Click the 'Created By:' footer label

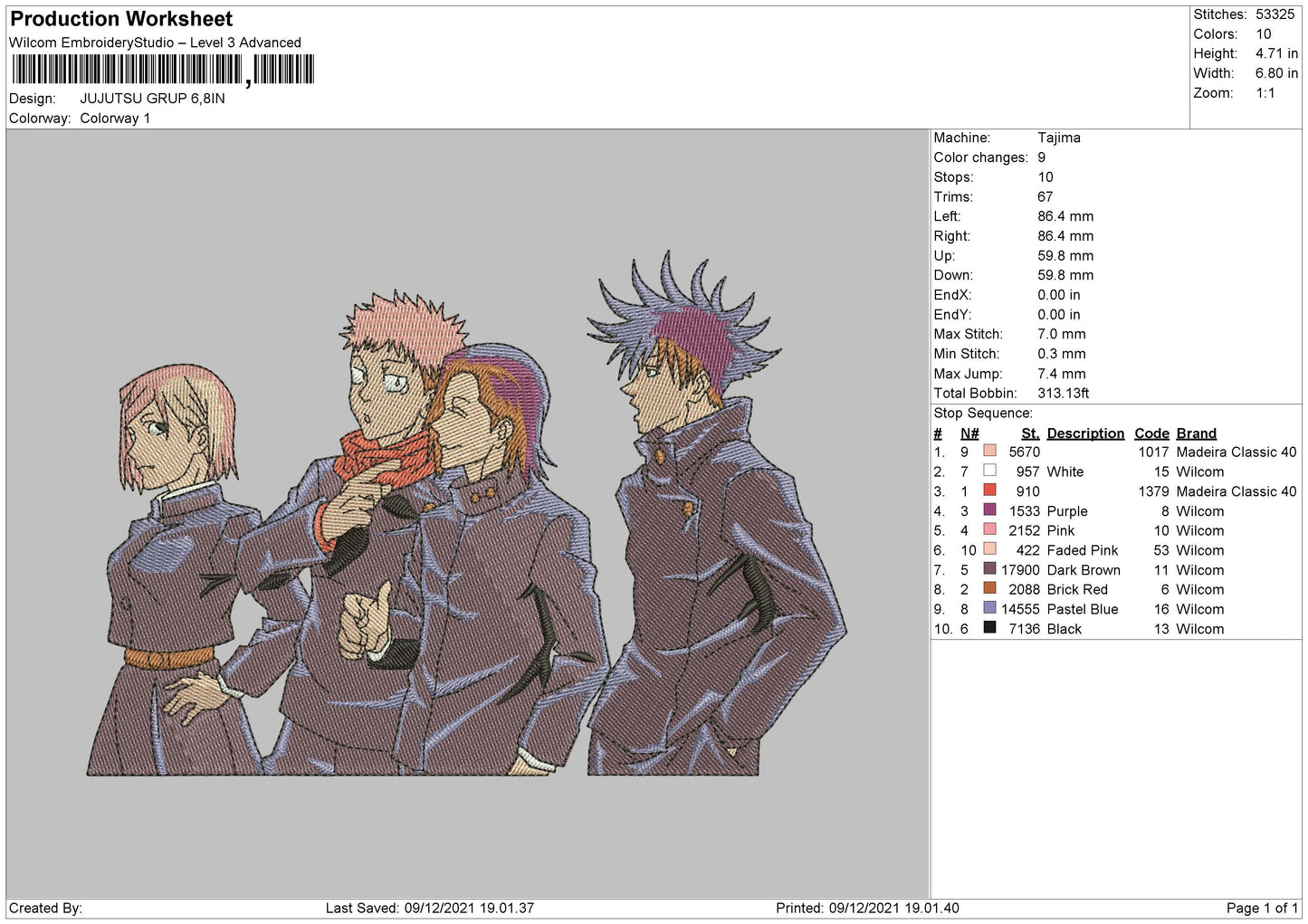click(45, 908)
